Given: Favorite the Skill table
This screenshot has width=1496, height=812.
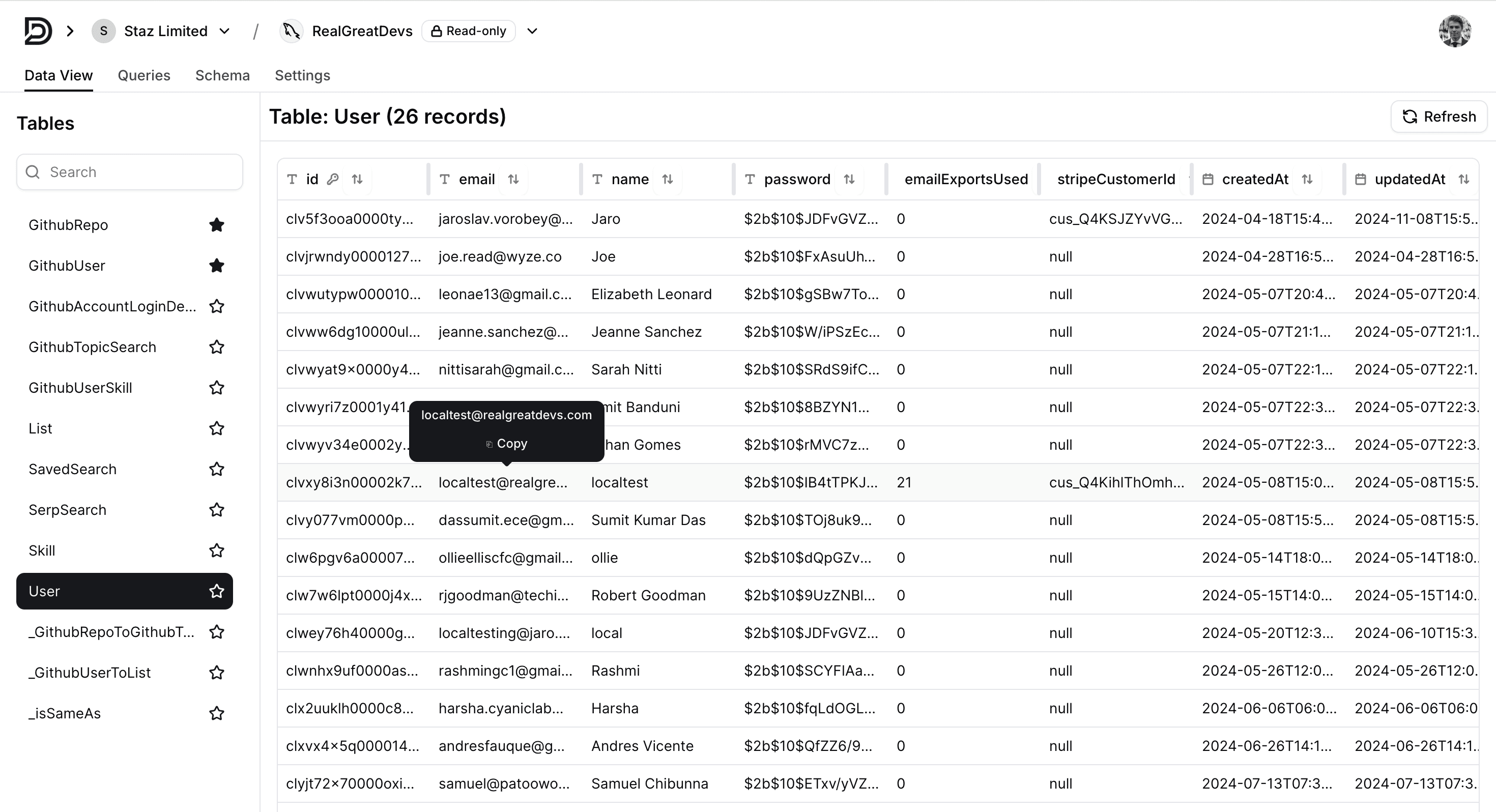Looking at the screenshot, I should [217, 550].
